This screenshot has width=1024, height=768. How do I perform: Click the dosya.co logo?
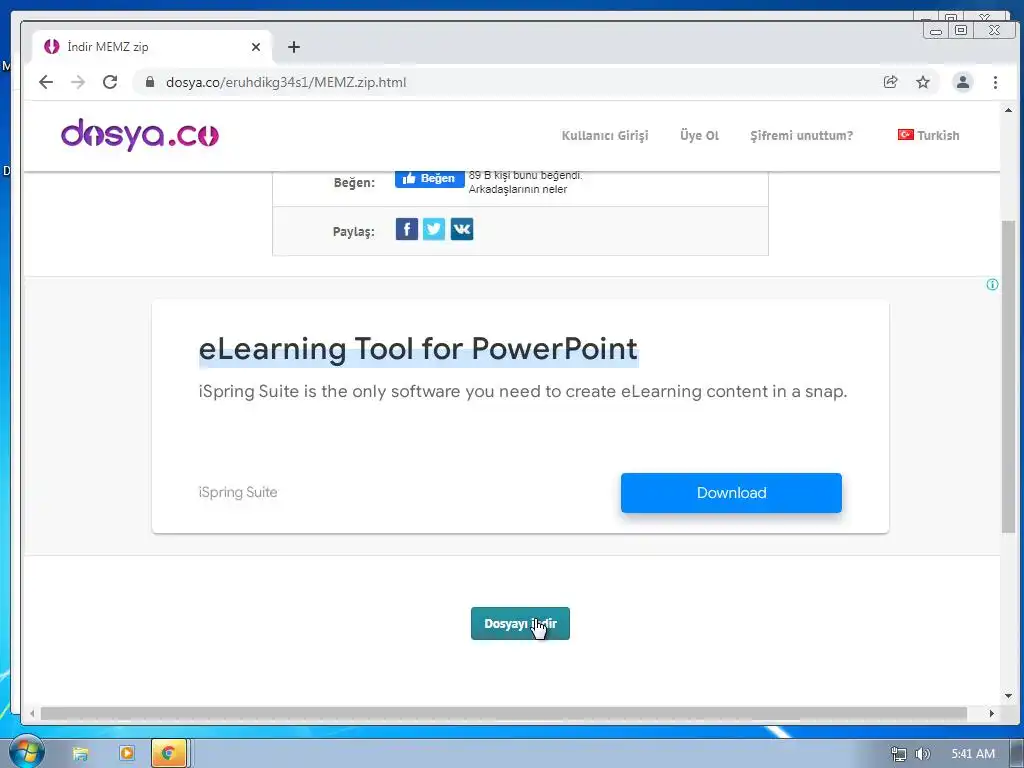click(x=140, y=135)
